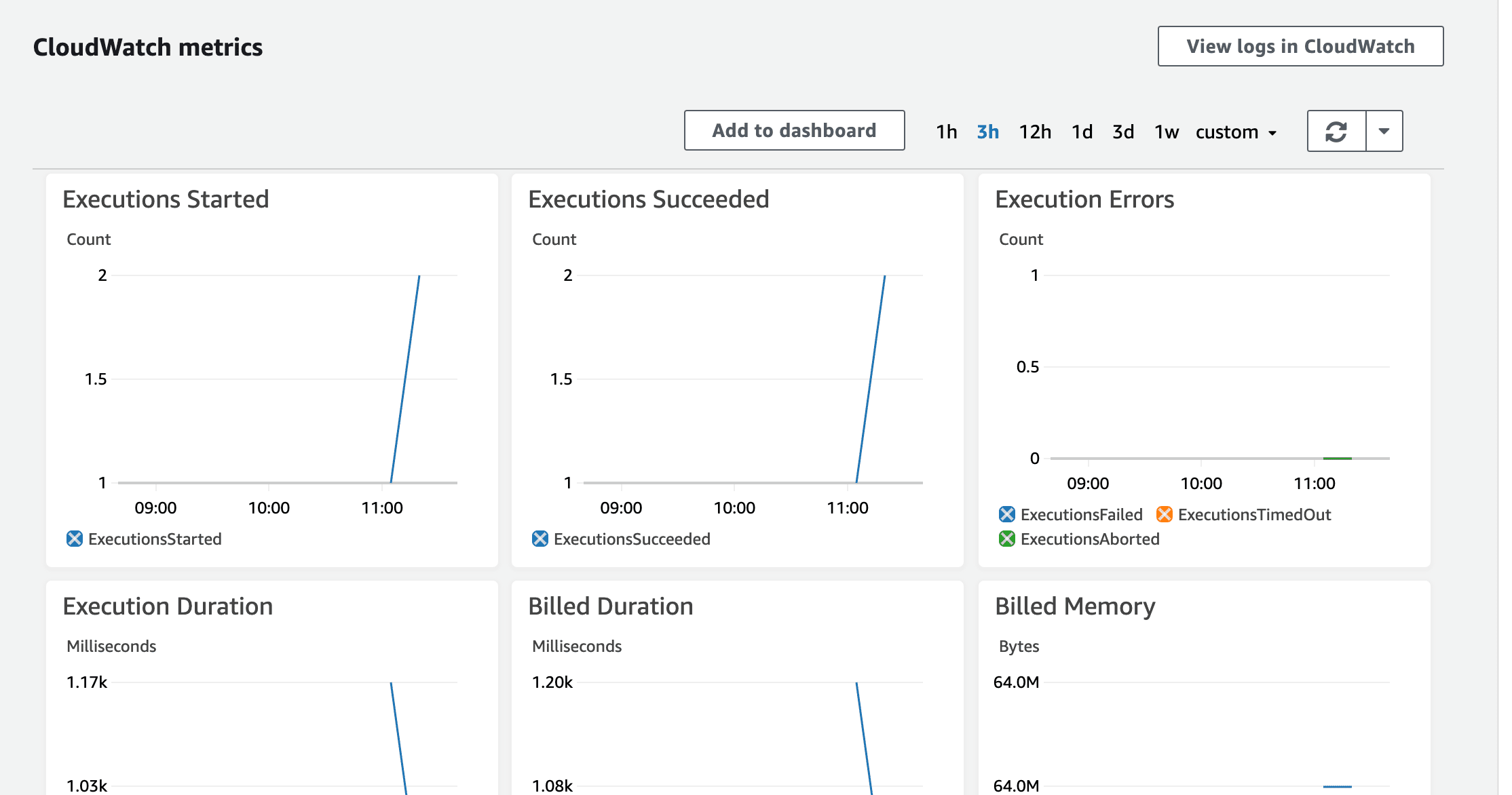Click the Executions Succeeded chart title

(649, 199)
